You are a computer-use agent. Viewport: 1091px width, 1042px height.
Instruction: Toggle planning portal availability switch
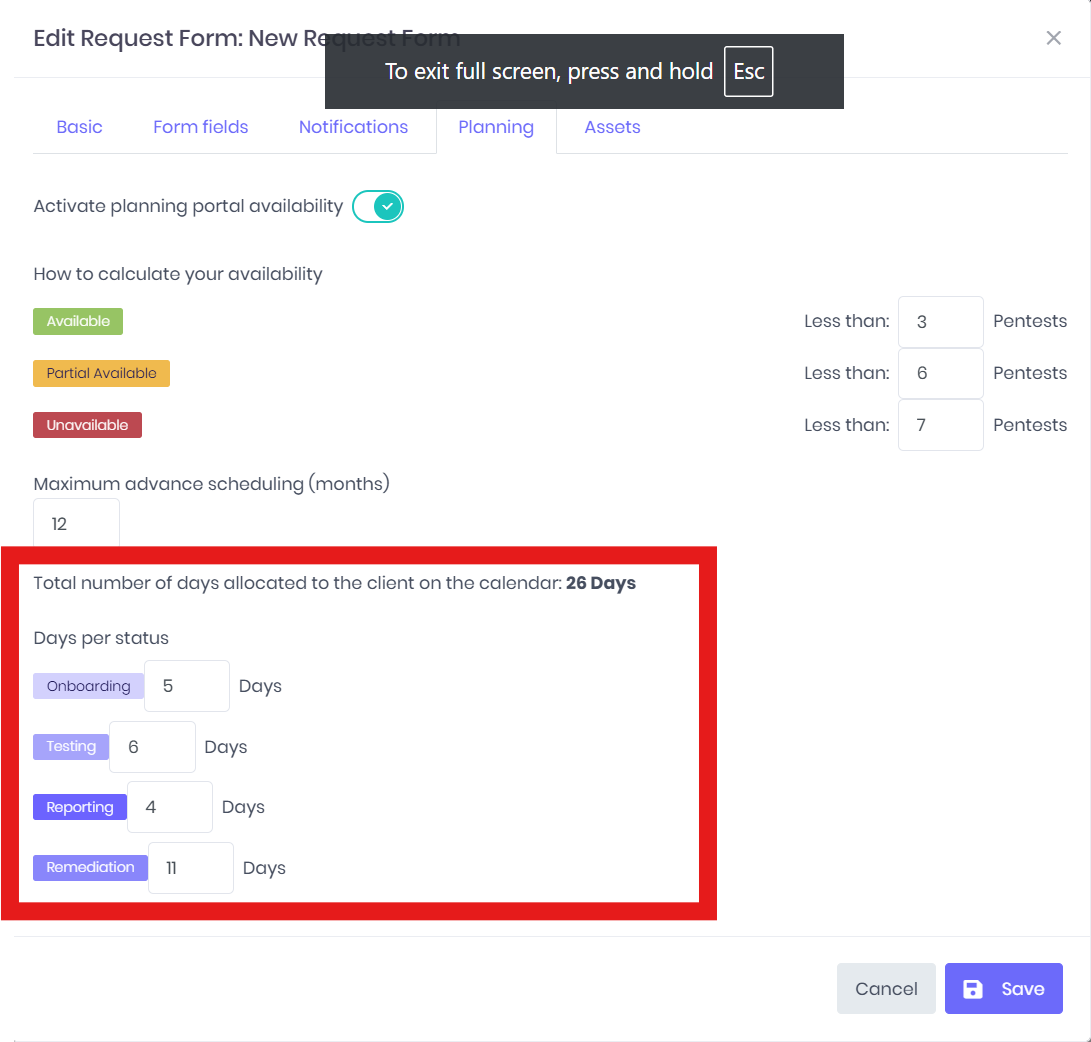pyautogui.click(x=378, y=207)
